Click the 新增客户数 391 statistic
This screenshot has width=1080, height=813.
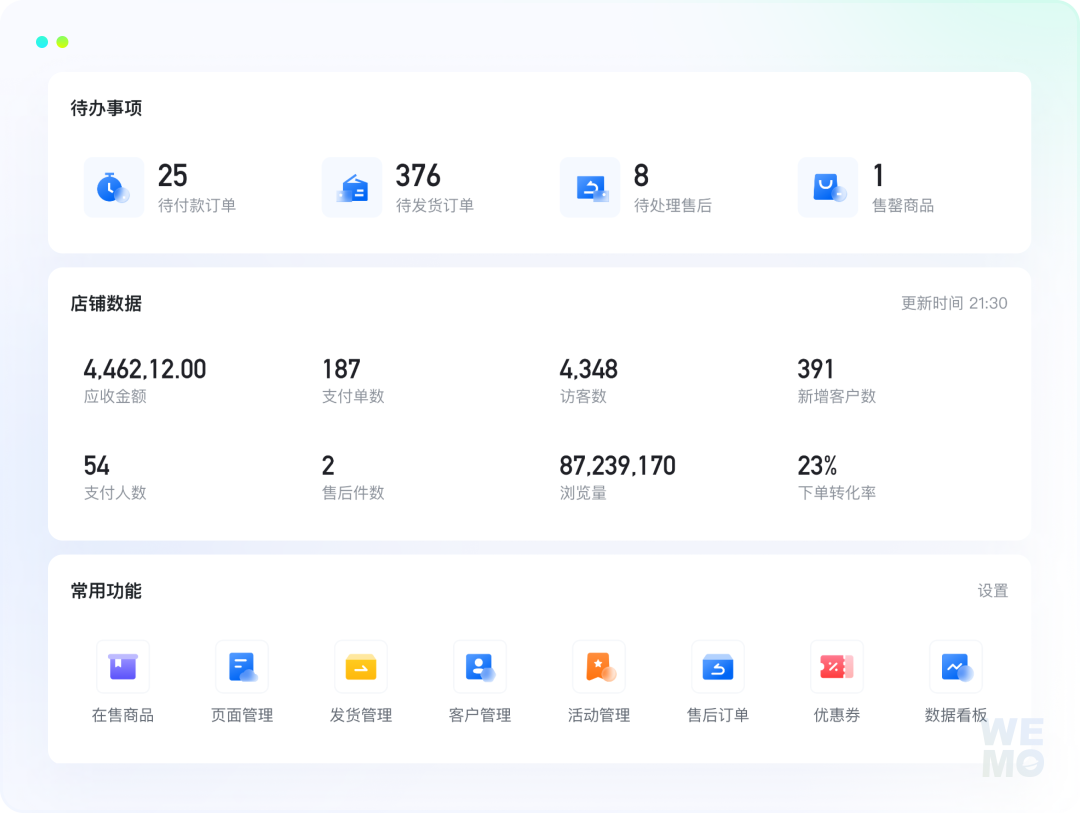(x=816, y=370)
